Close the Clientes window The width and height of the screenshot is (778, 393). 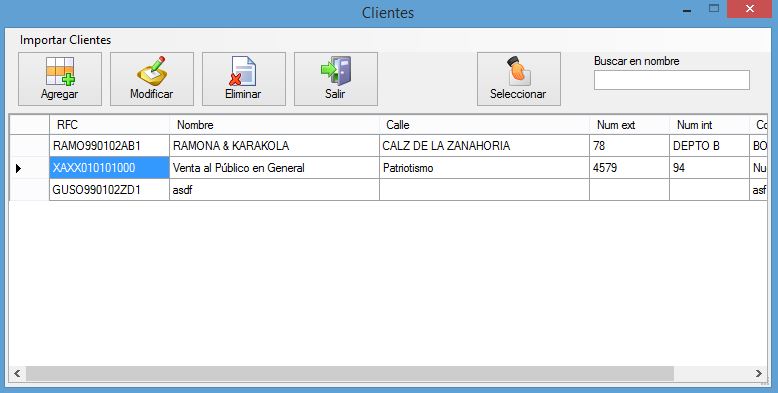750,9
